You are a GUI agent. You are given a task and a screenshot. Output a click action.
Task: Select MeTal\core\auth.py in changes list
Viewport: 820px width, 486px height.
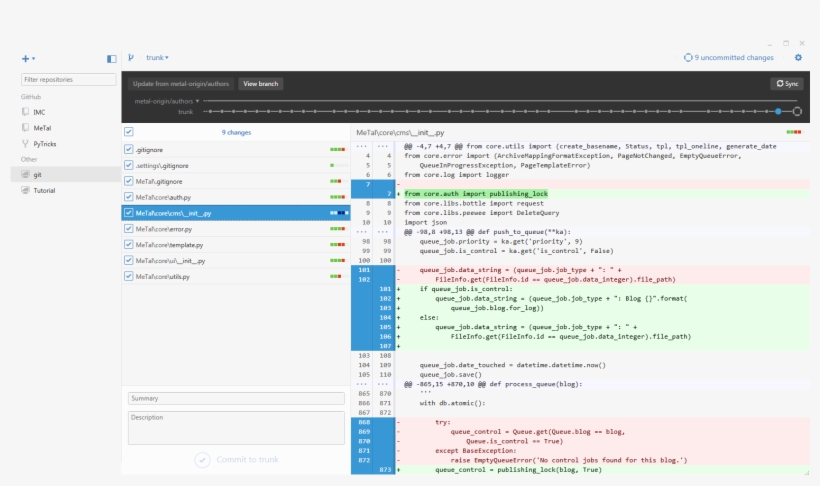point(236,197)
